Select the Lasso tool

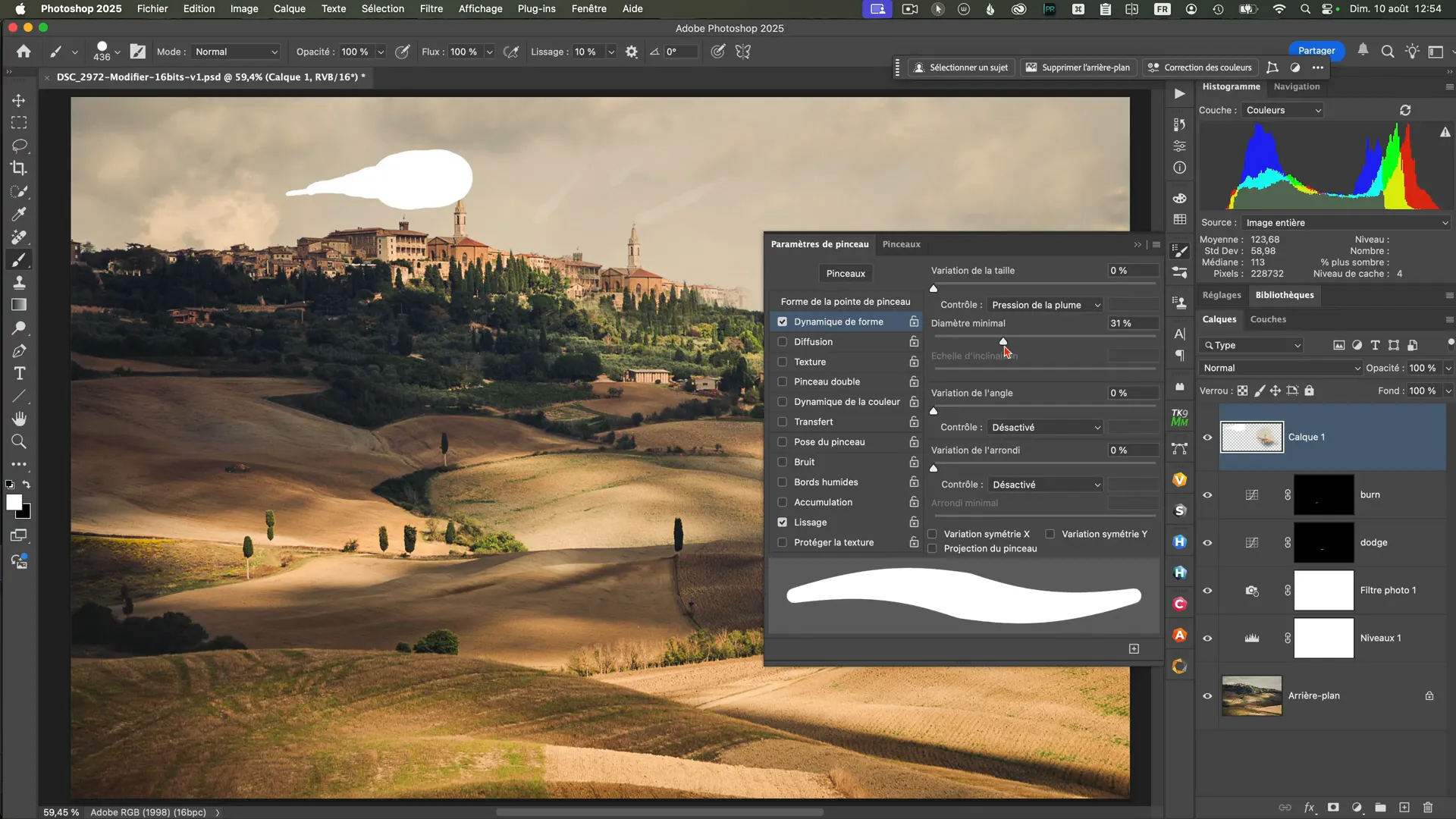click(19, 146)
